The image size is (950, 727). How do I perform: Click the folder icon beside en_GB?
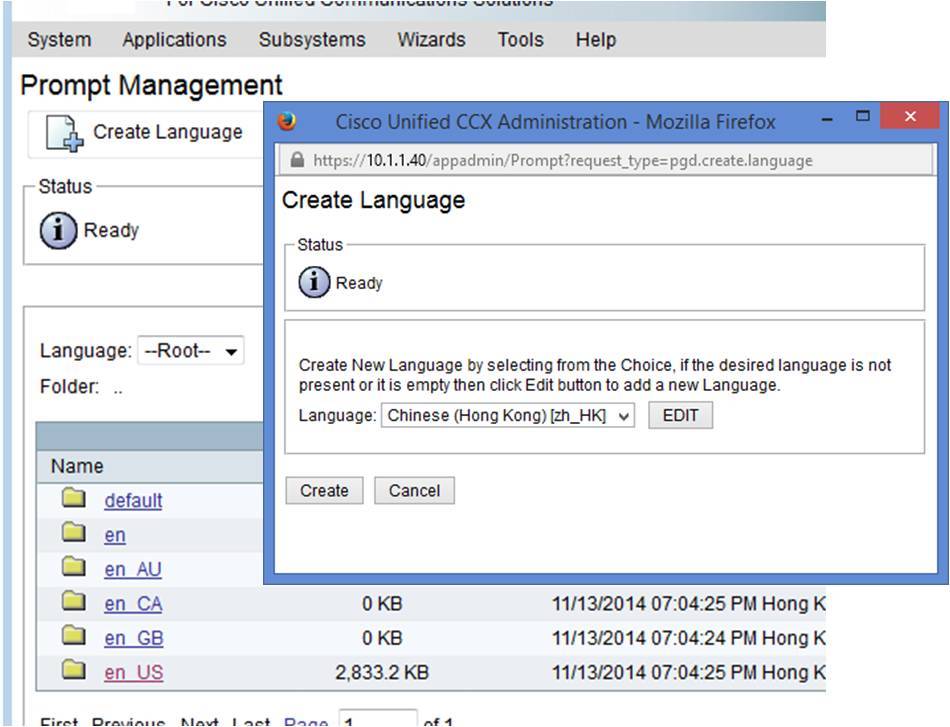click(74, 636)
